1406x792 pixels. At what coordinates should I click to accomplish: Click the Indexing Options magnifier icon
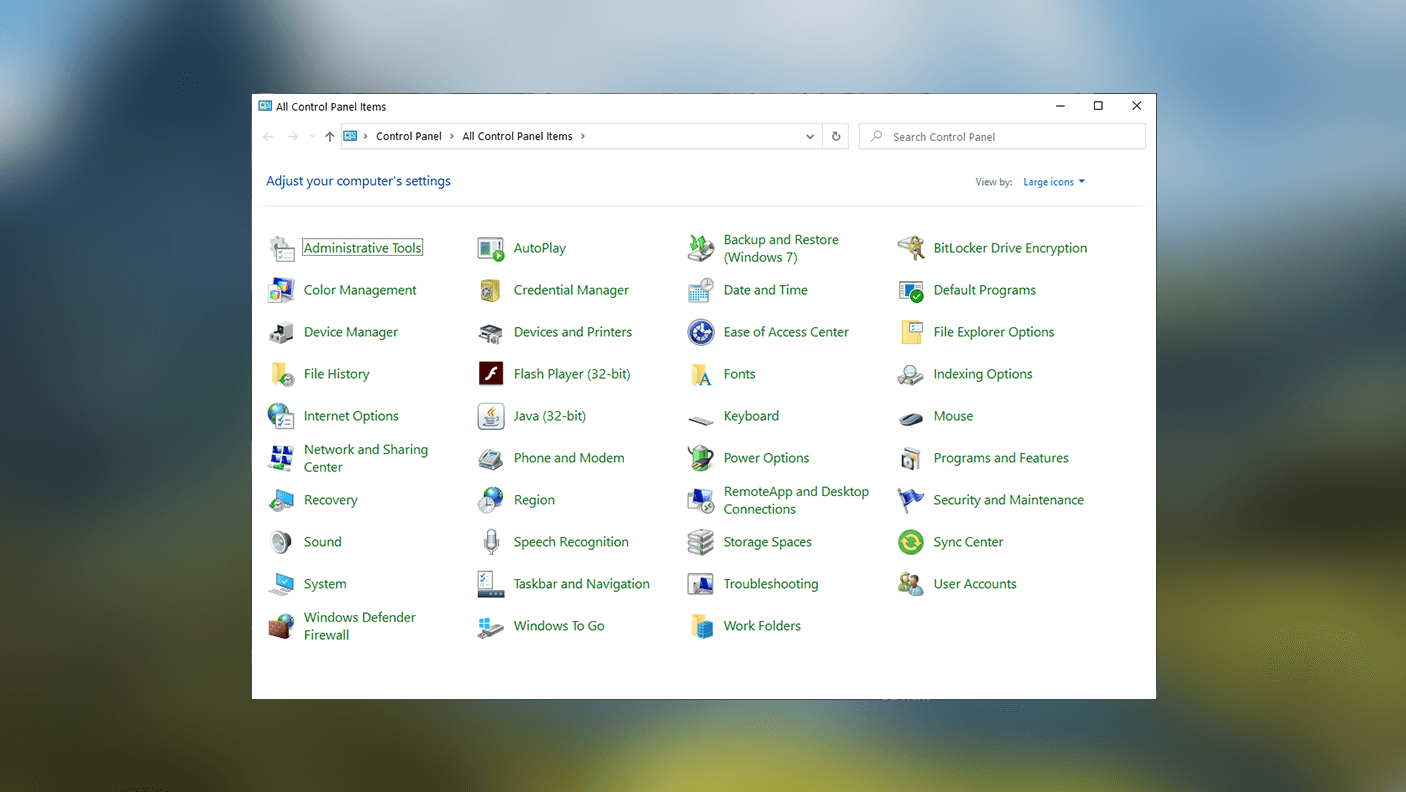911,374
